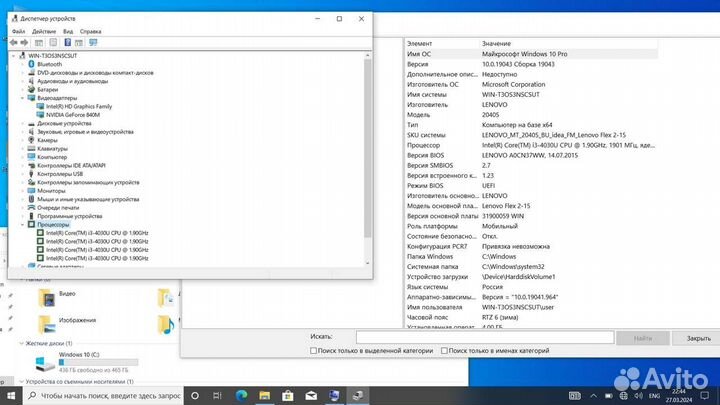Viewport: 720px width, 405px height.
Task: Switch input language via ENG indicator
Action: click(x=654, y=395)
